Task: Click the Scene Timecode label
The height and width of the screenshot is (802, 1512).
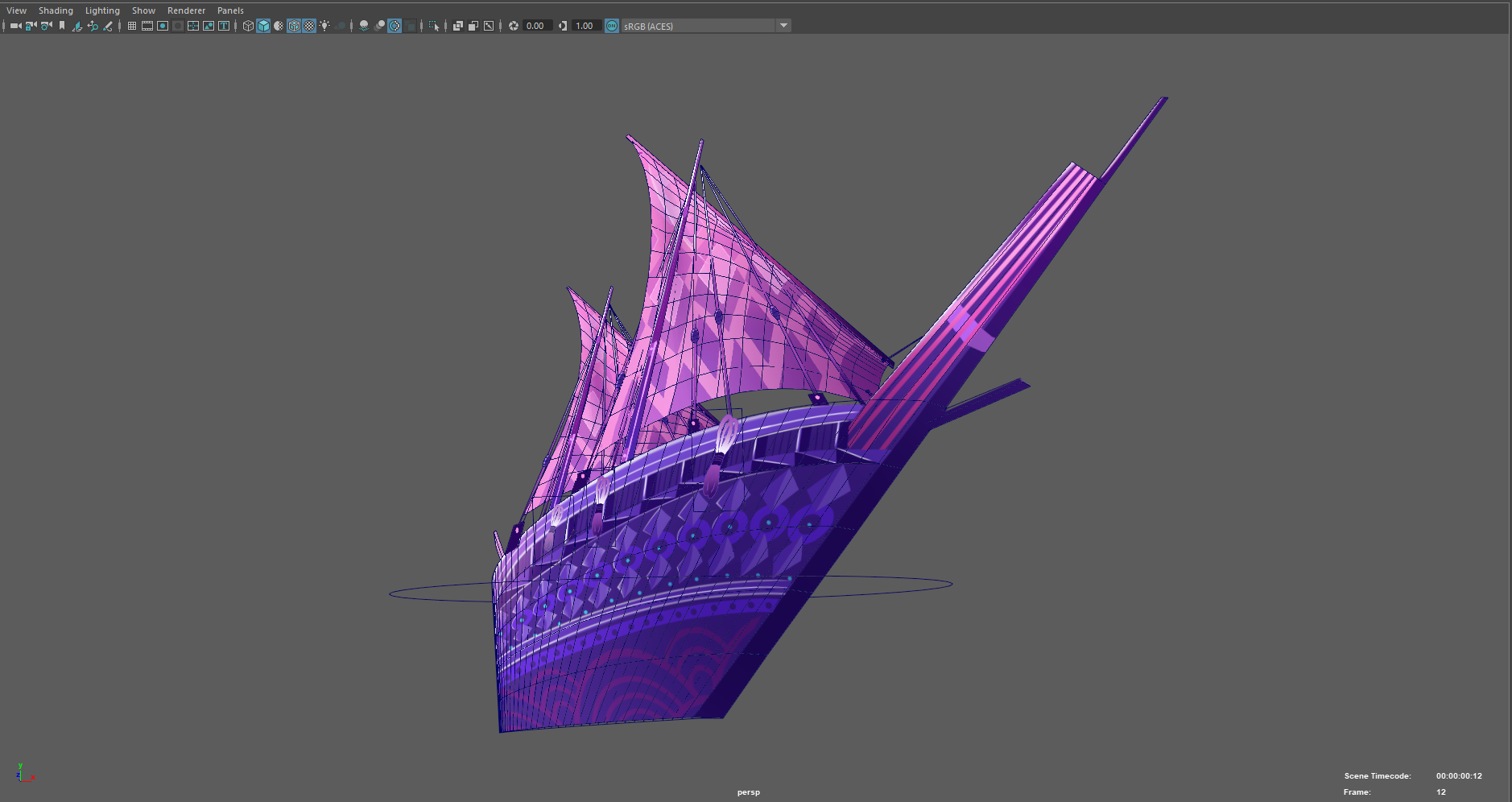Action: point(1378,776)
